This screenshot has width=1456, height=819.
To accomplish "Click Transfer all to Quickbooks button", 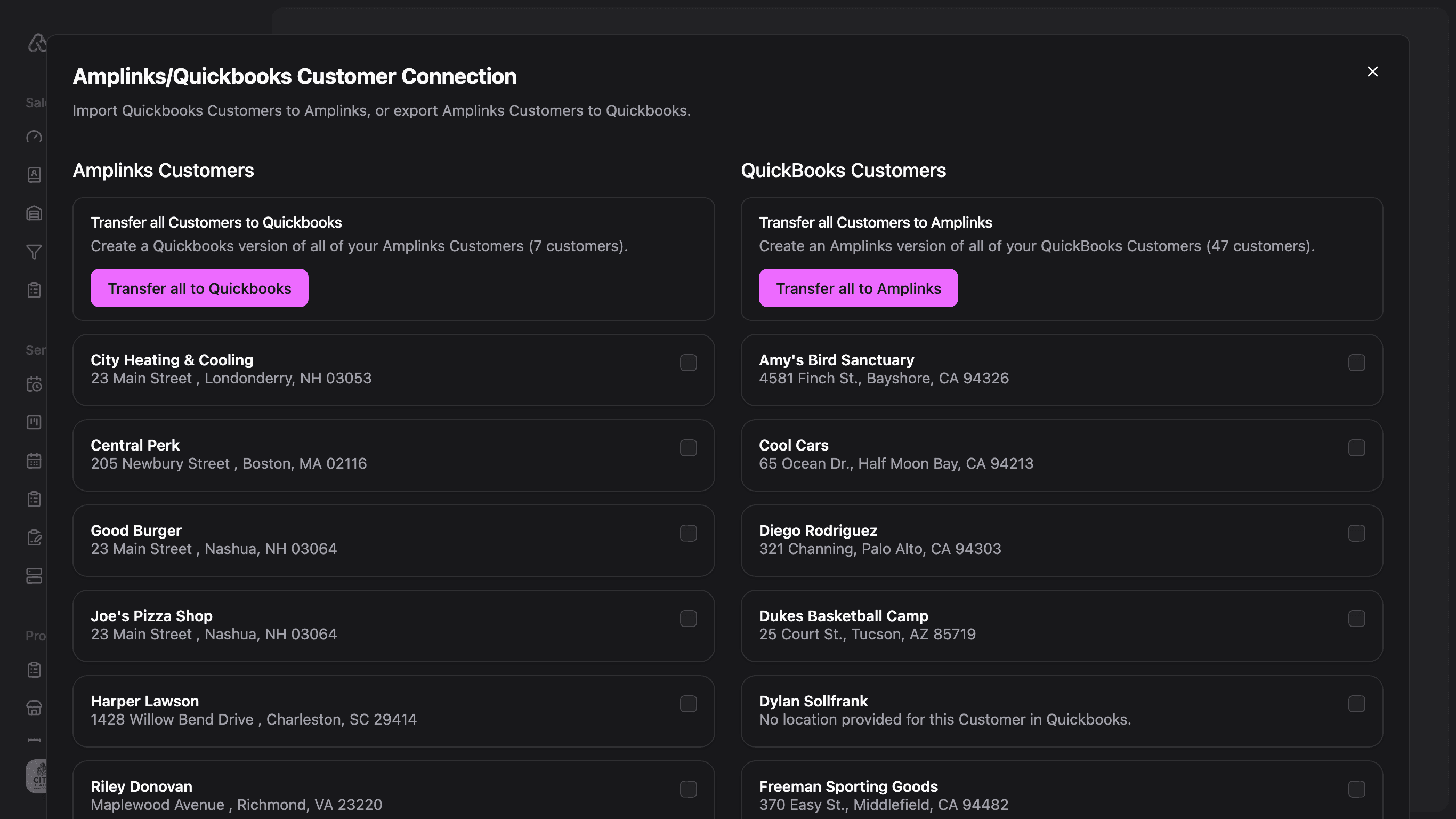I will point(199,288).
